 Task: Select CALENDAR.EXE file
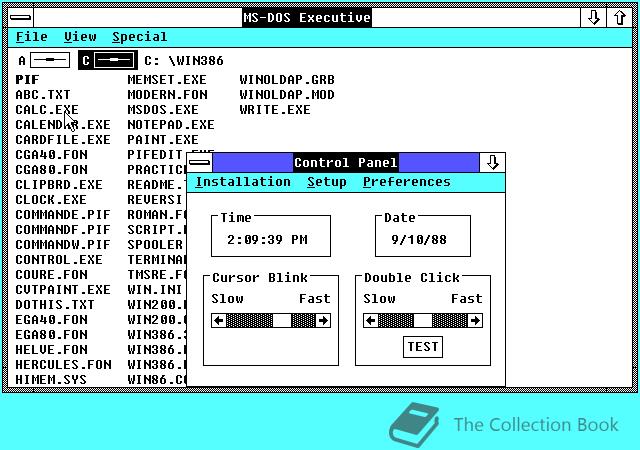[63, 125]
